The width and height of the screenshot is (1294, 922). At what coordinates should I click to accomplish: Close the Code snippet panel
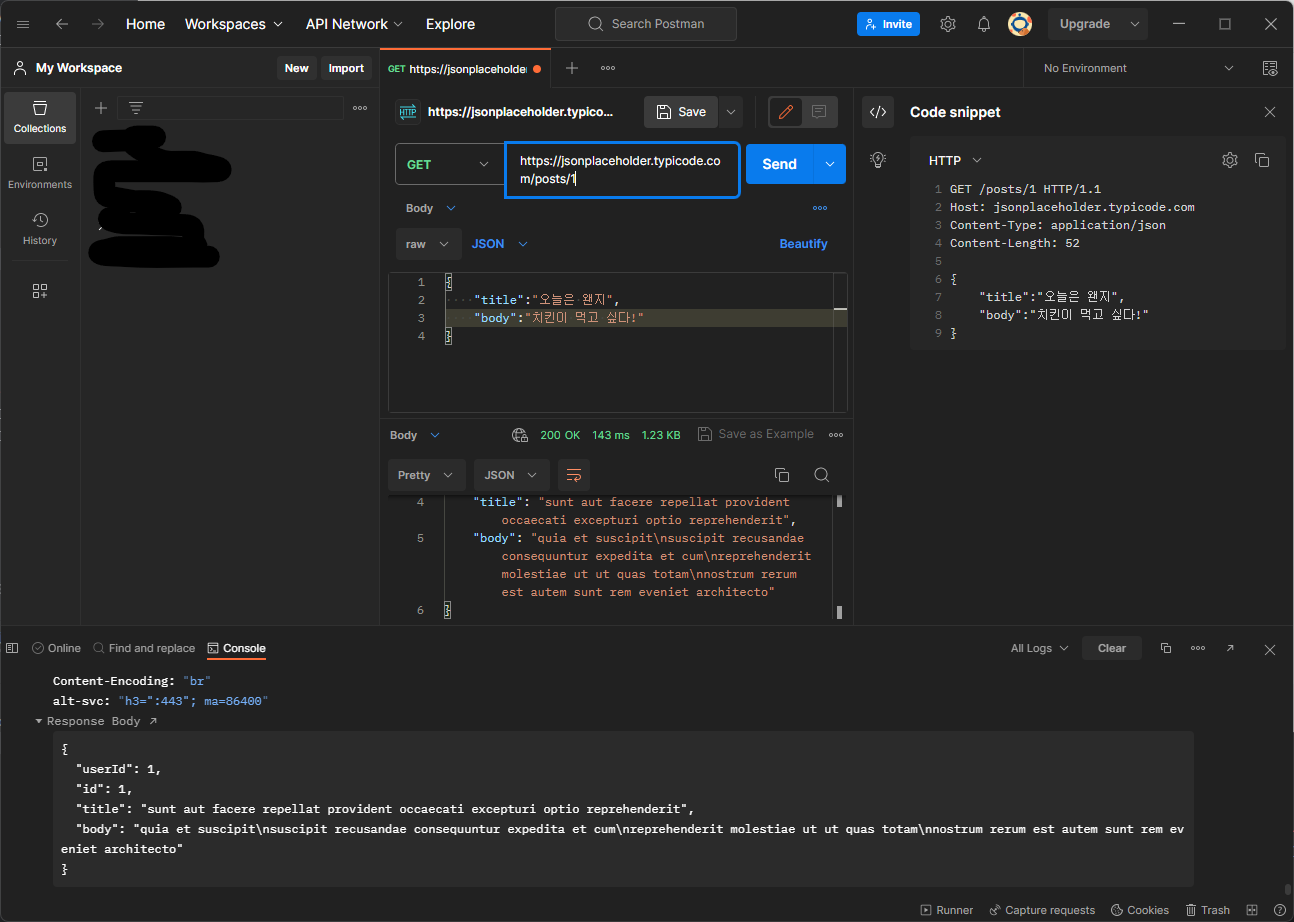1270,112
